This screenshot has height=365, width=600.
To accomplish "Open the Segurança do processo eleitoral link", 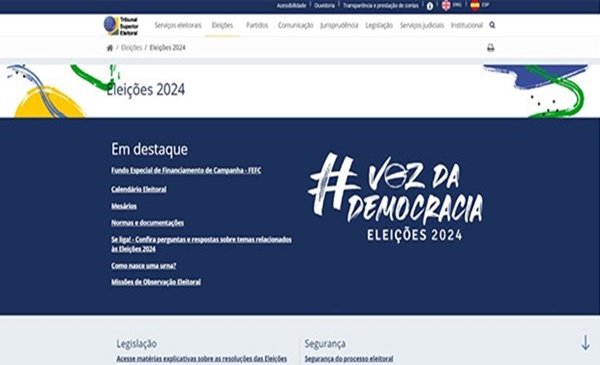I will click(x=349, y=359).
